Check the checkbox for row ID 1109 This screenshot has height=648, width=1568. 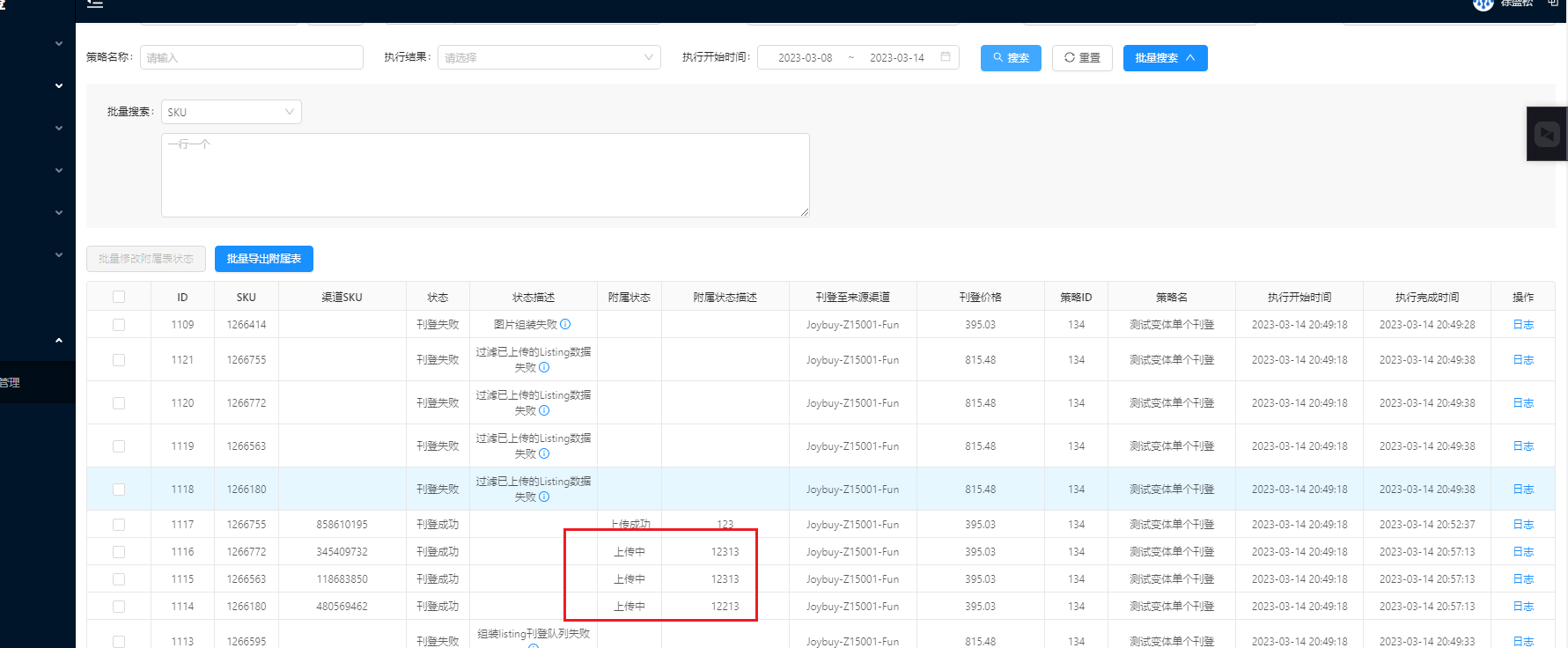pos(119,325)
